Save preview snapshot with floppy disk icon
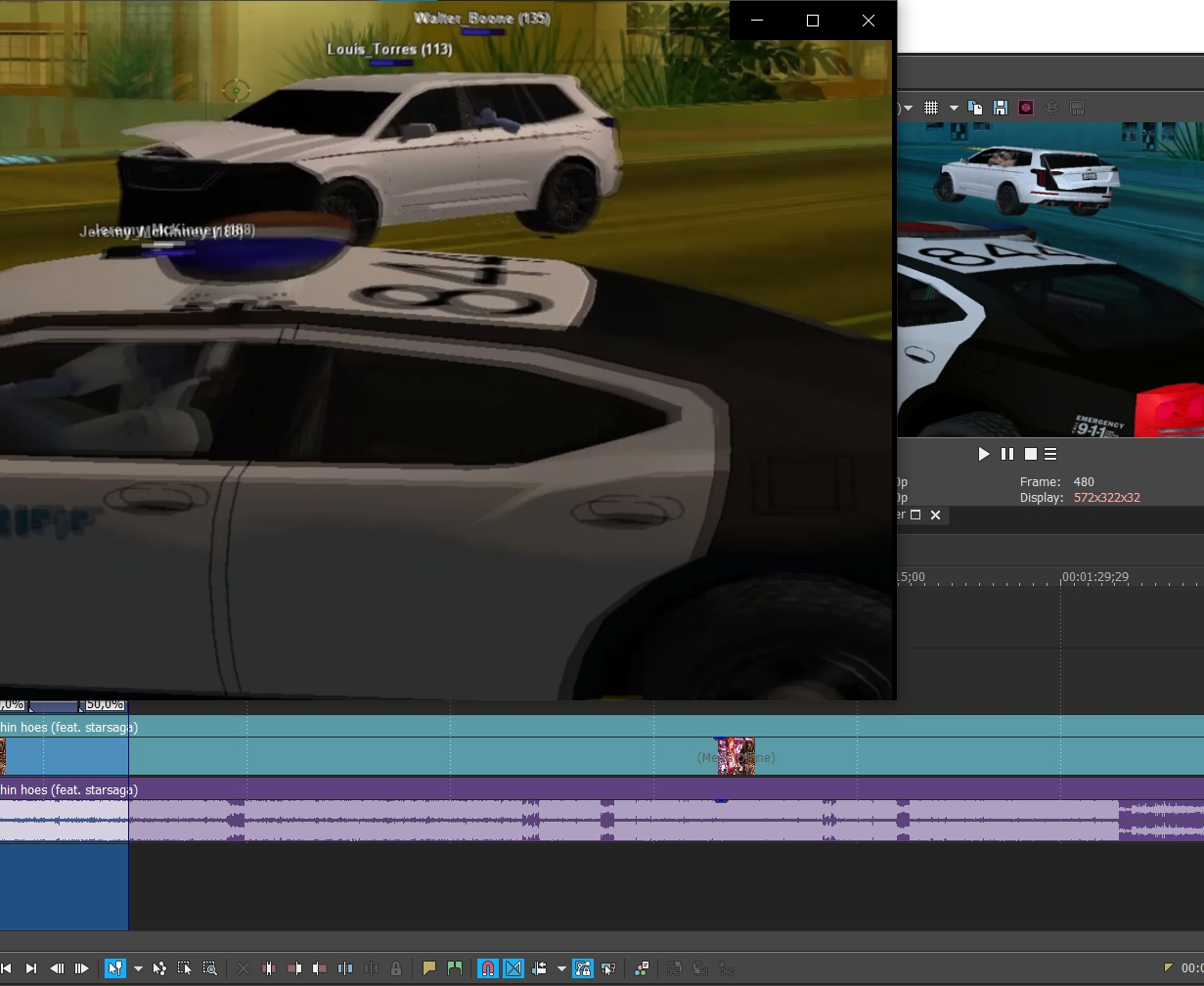Viewport: 1204px width, 986px height. coord(1001,108)
